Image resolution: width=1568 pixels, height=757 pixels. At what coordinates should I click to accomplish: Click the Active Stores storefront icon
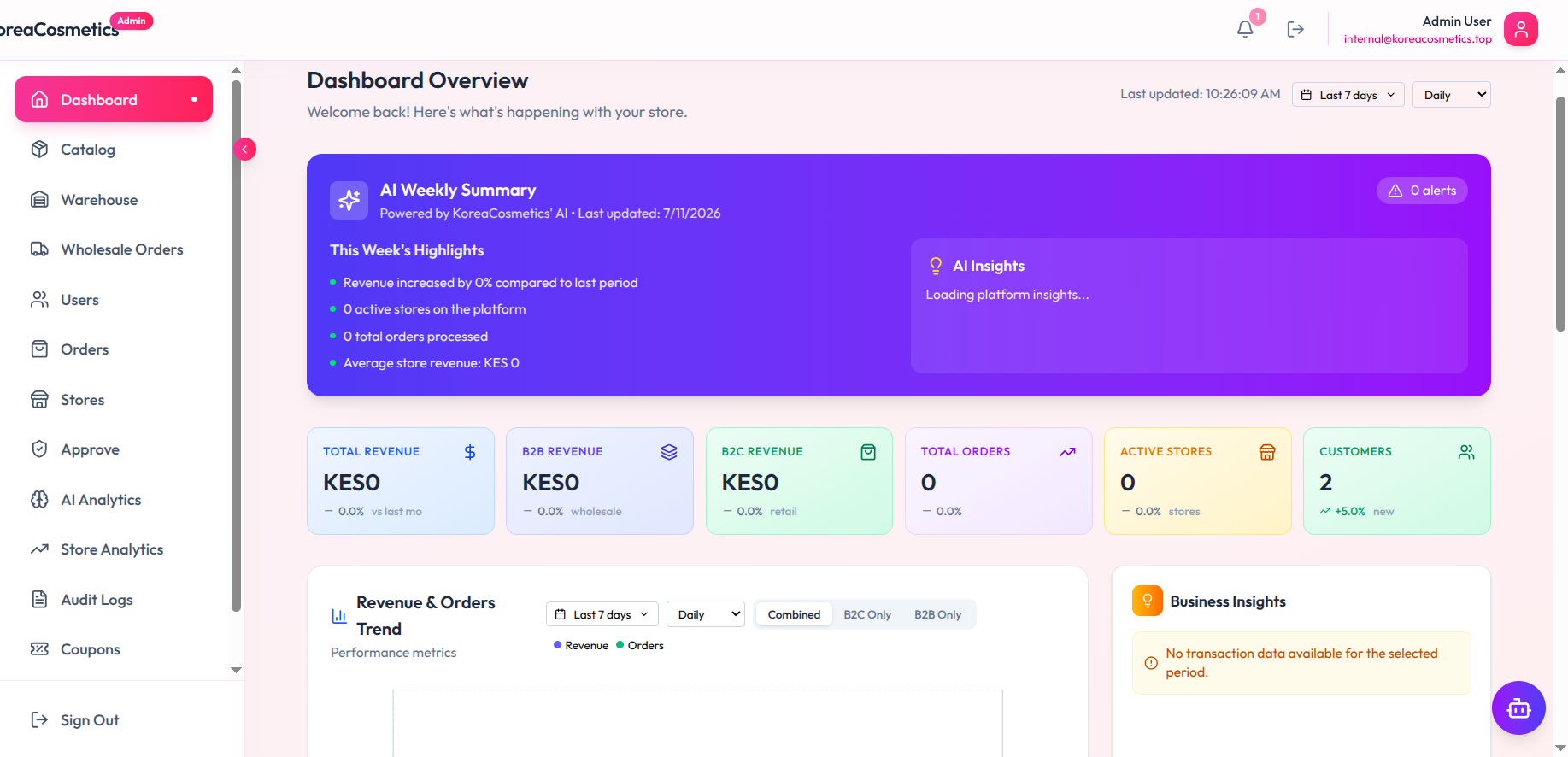tap(1267, 452)
